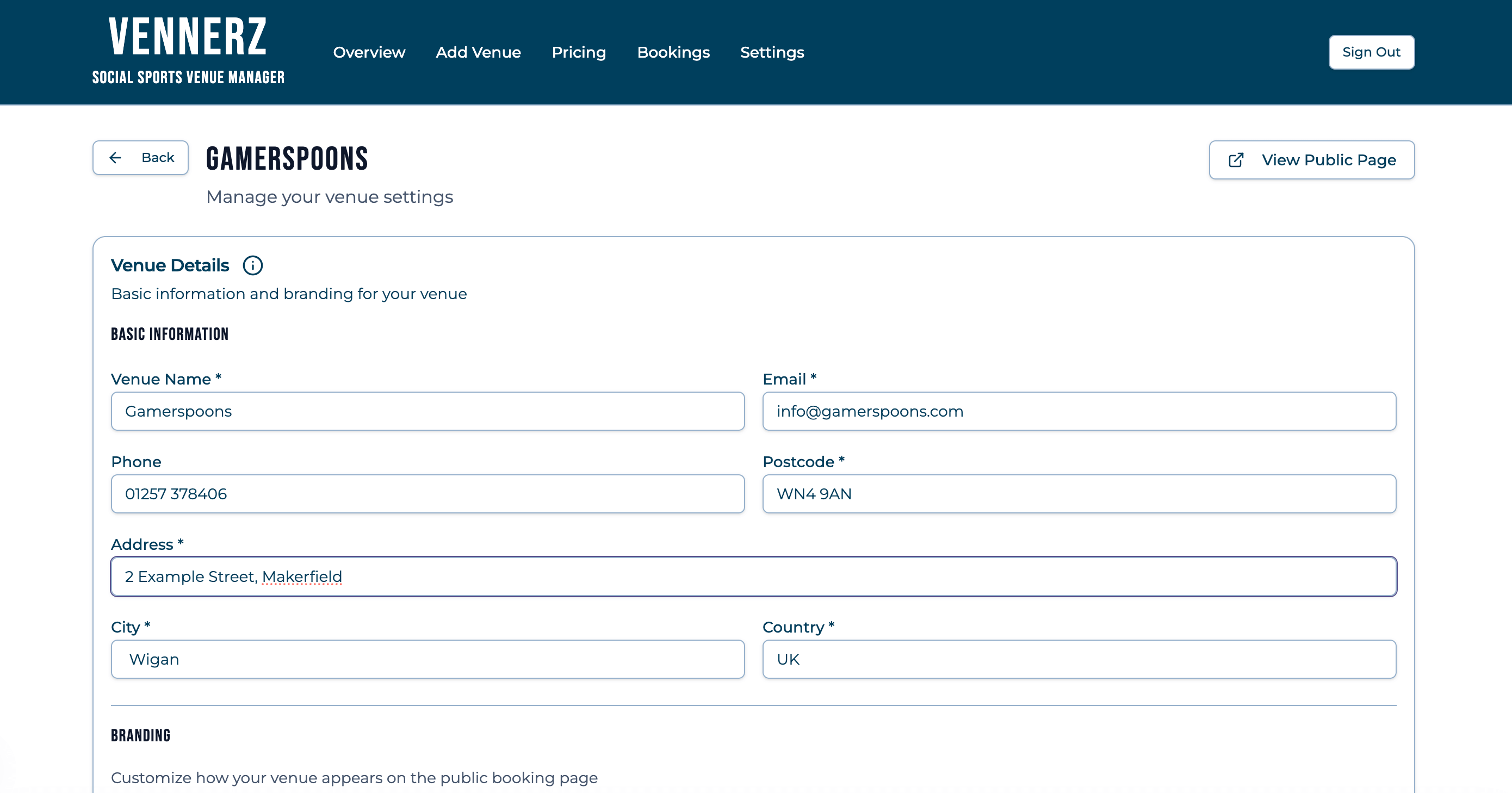The width and height of the screenshot is (1512, 793).
Task: Open the venue's public page
Action: tap(1312, 160)
